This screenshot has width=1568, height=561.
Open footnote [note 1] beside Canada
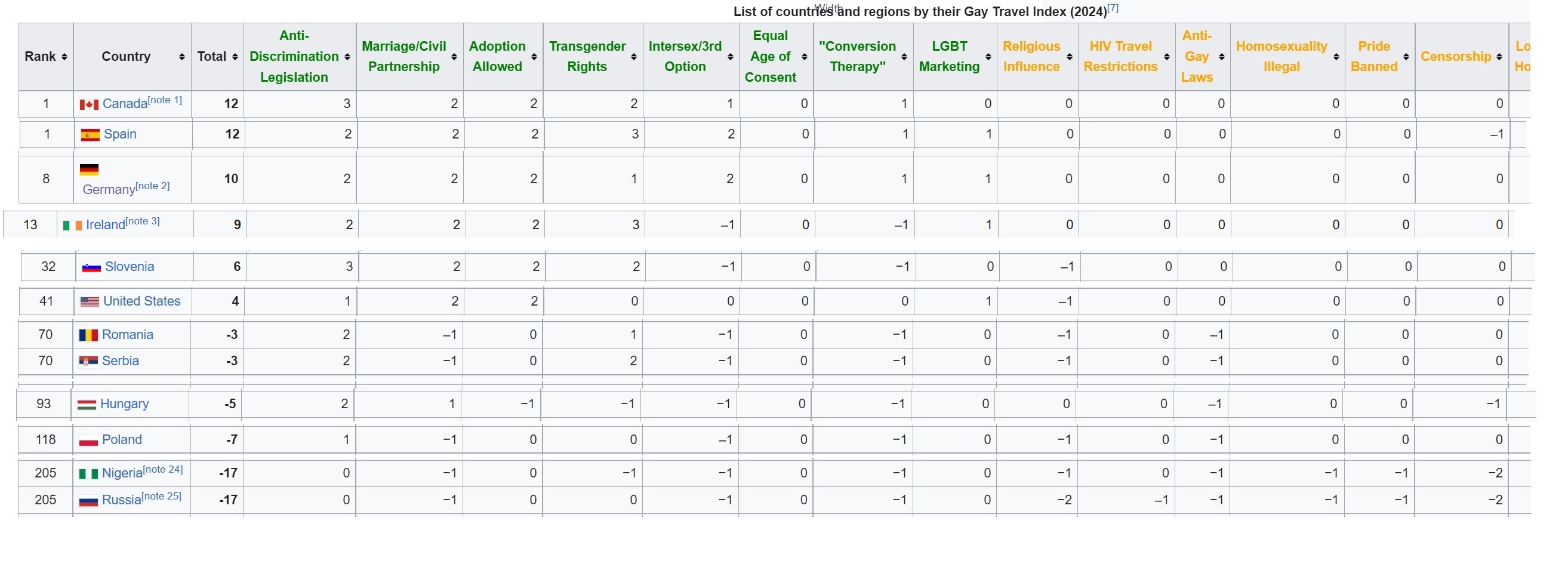click(x=165, y=100)
